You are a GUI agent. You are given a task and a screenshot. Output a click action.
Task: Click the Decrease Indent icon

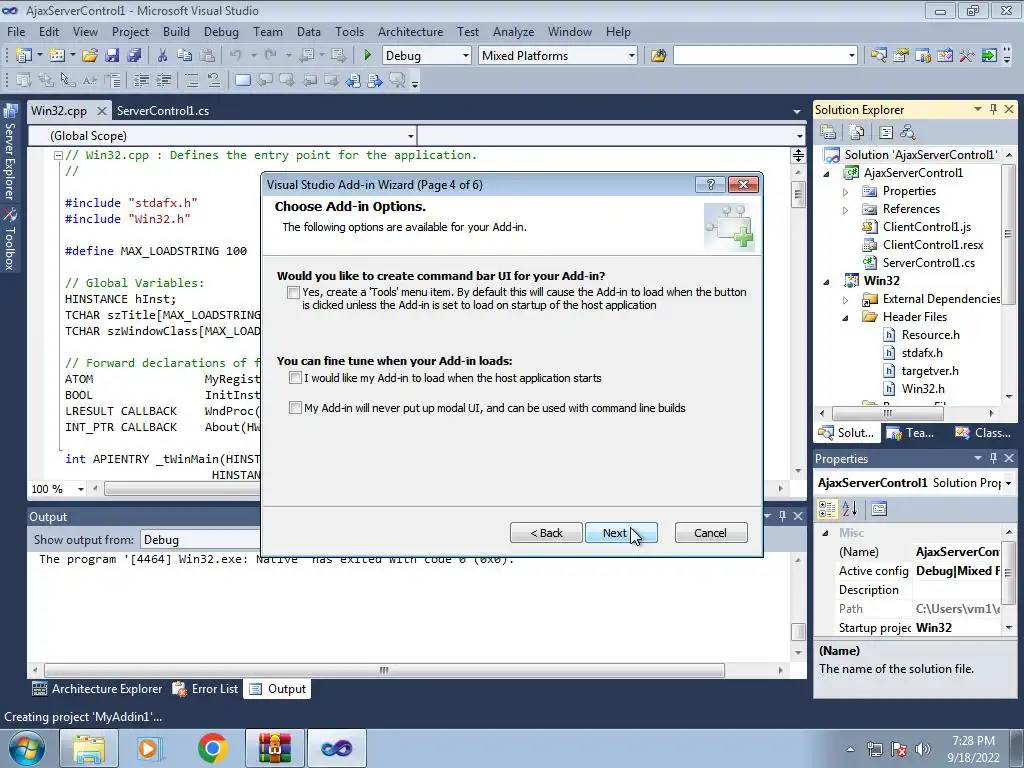click(141, 80)
